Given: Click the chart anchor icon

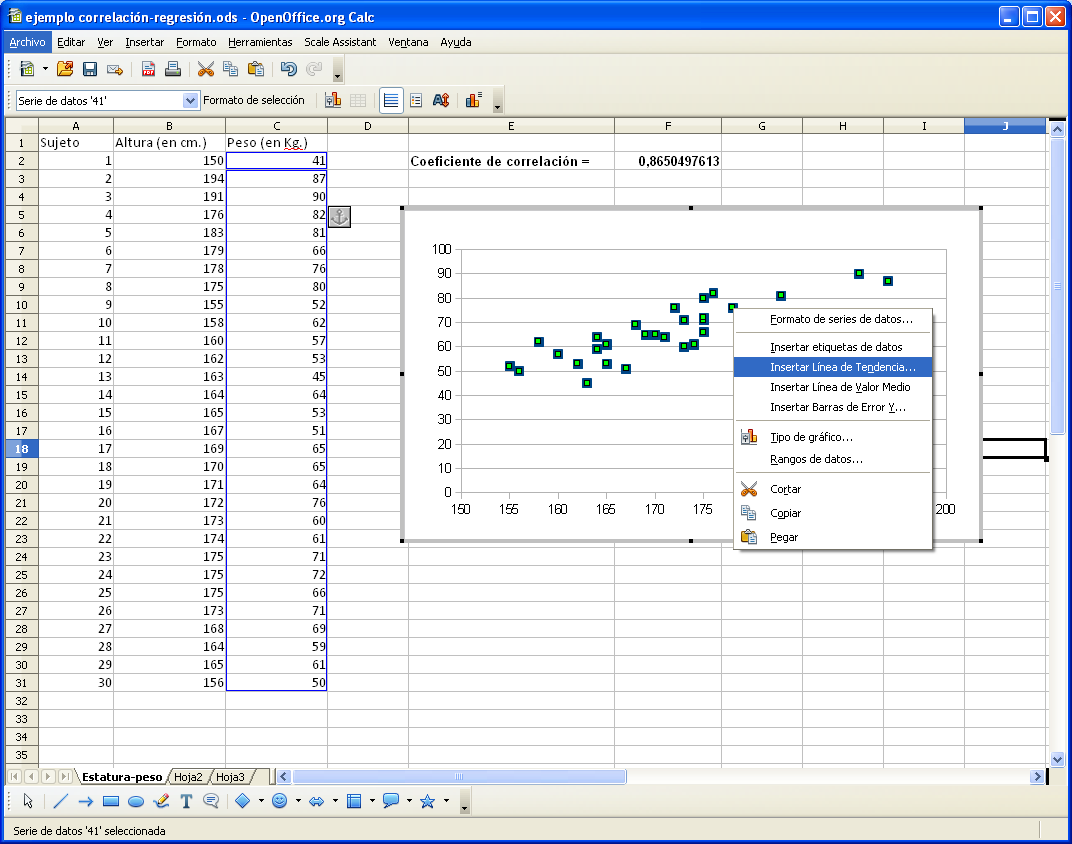Looking at the screenshot, I should [x=340, y=216].
